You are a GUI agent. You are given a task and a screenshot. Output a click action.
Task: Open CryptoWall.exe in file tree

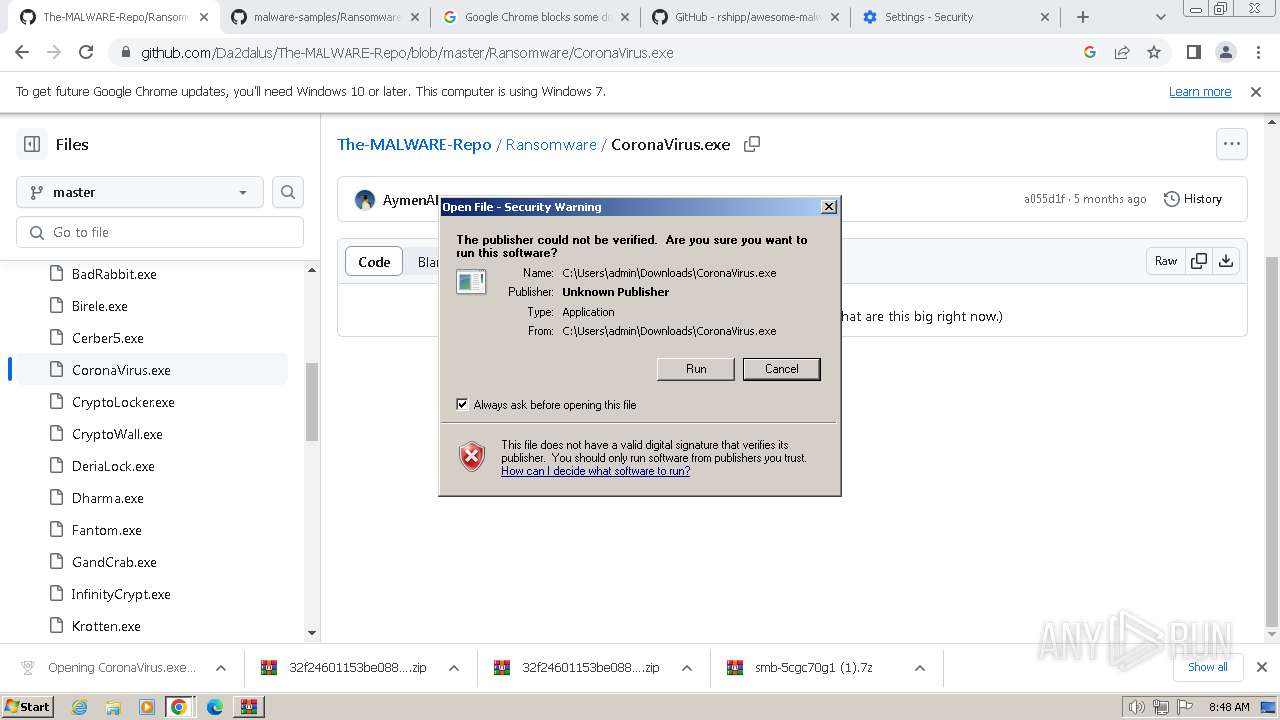pos(117,434)
